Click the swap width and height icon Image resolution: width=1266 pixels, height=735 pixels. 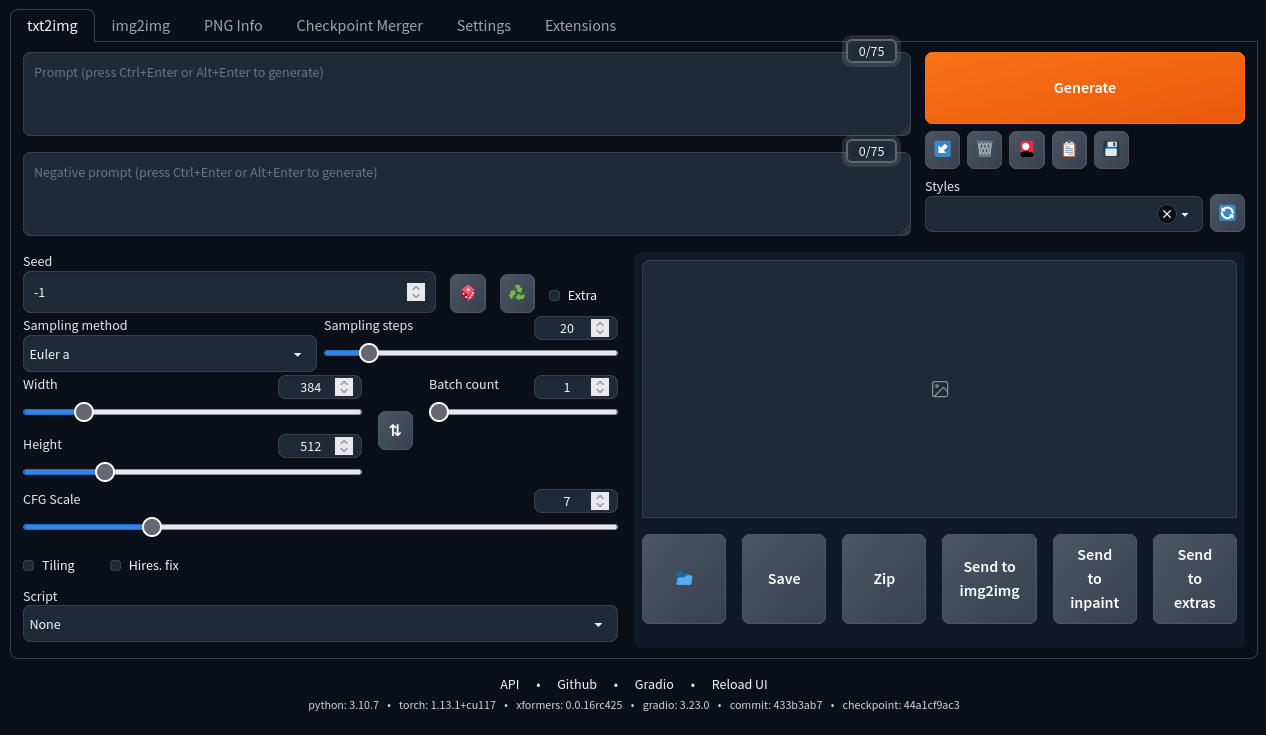coord(395,430)
